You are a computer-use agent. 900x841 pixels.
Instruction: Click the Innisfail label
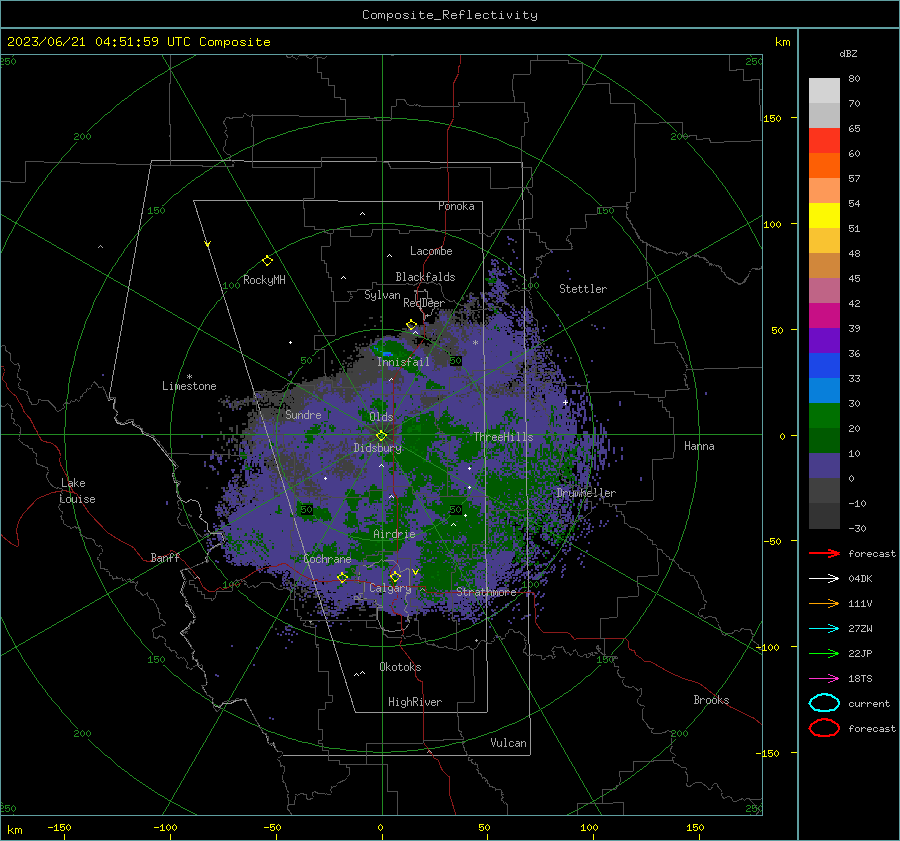pos(403,362)
